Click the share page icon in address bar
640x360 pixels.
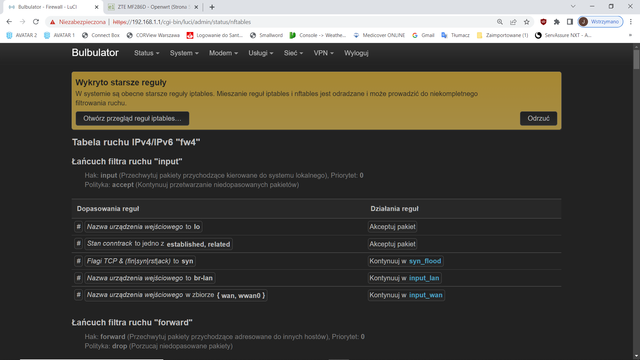(513, 22)
